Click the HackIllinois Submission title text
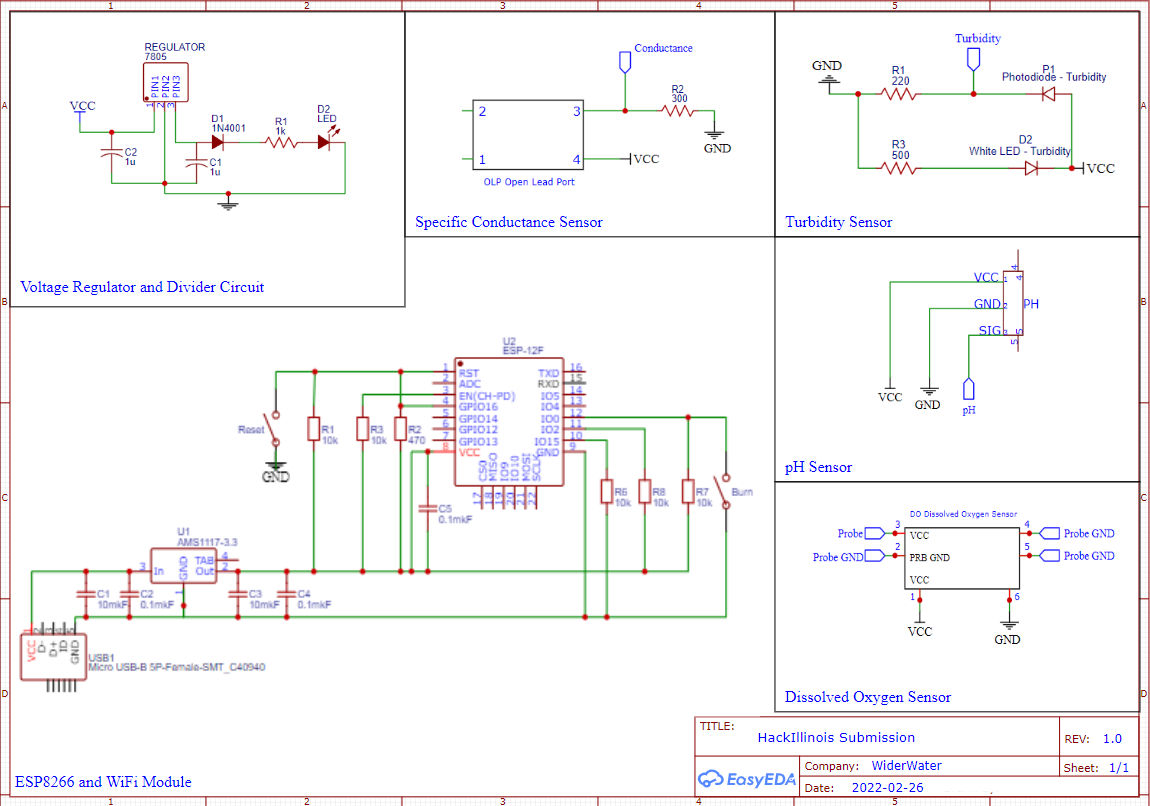 coord(836,738)
